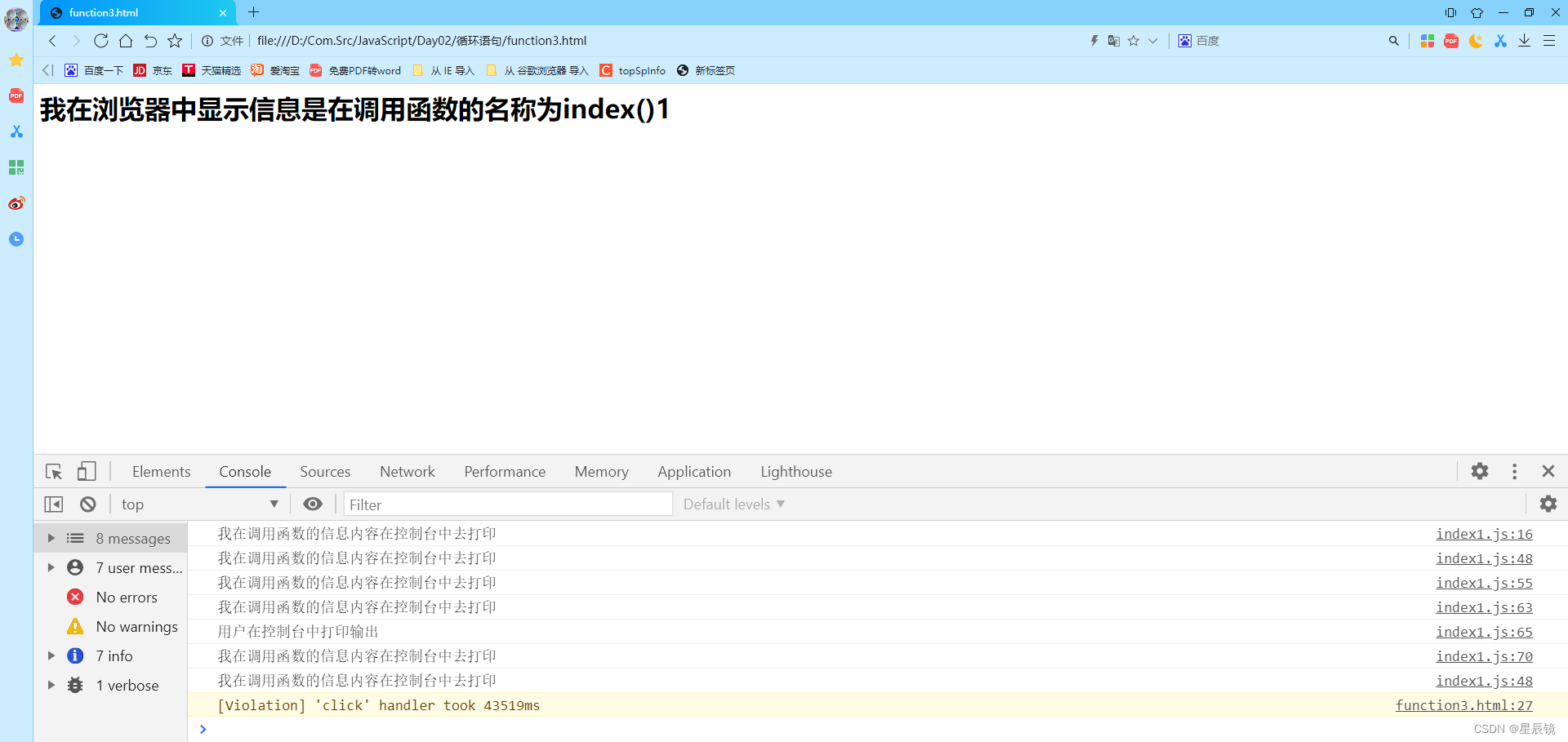Open the 京东 bookmark
The height and width of the screenshot is (742, 1568).
pyautogui.click(x=153, y=70)
